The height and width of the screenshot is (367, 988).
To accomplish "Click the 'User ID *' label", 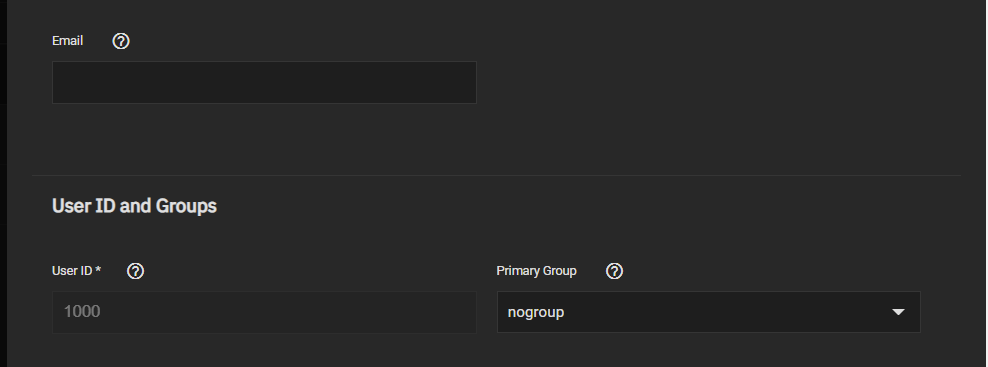I will (x=76, y=271).
